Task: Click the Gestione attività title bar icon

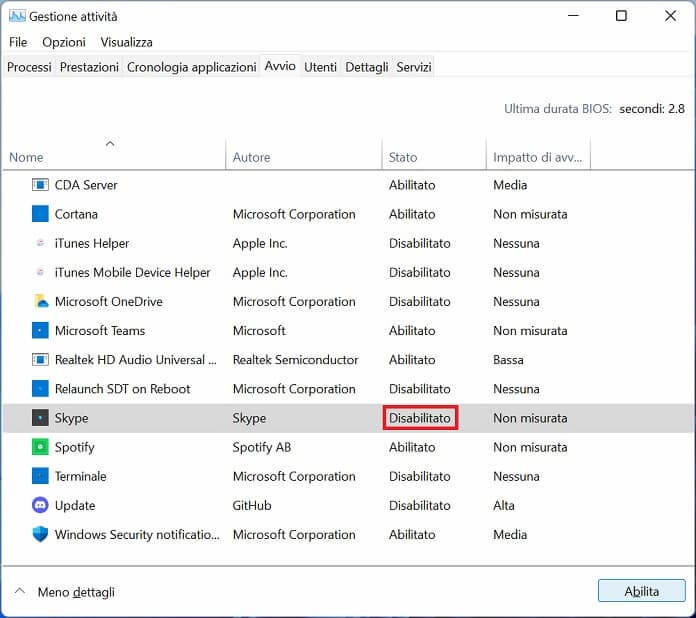Action: [x=17, y=16]
